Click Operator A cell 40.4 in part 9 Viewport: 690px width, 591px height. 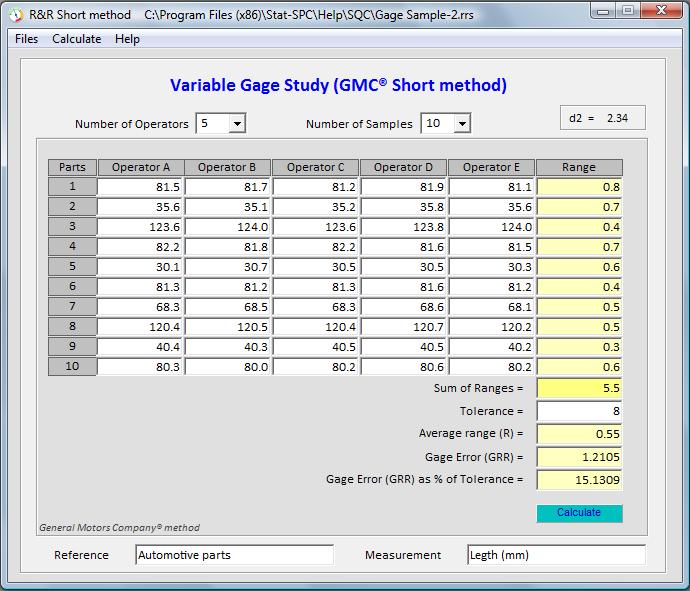[x=140, y=347]
